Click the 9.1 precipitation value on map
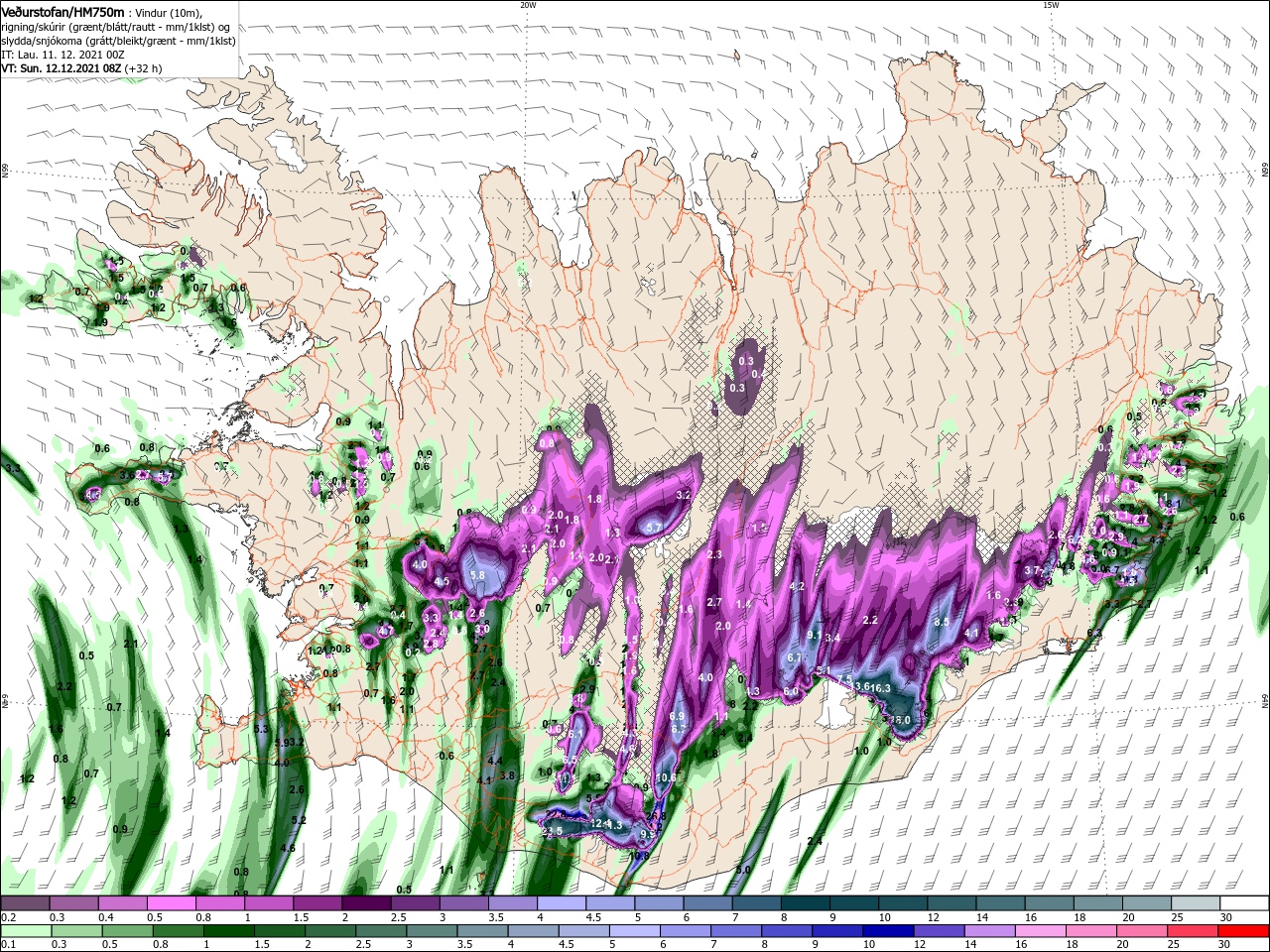Image resolution: width=1270 pixels, height=952 pixels. pos(815,635)
